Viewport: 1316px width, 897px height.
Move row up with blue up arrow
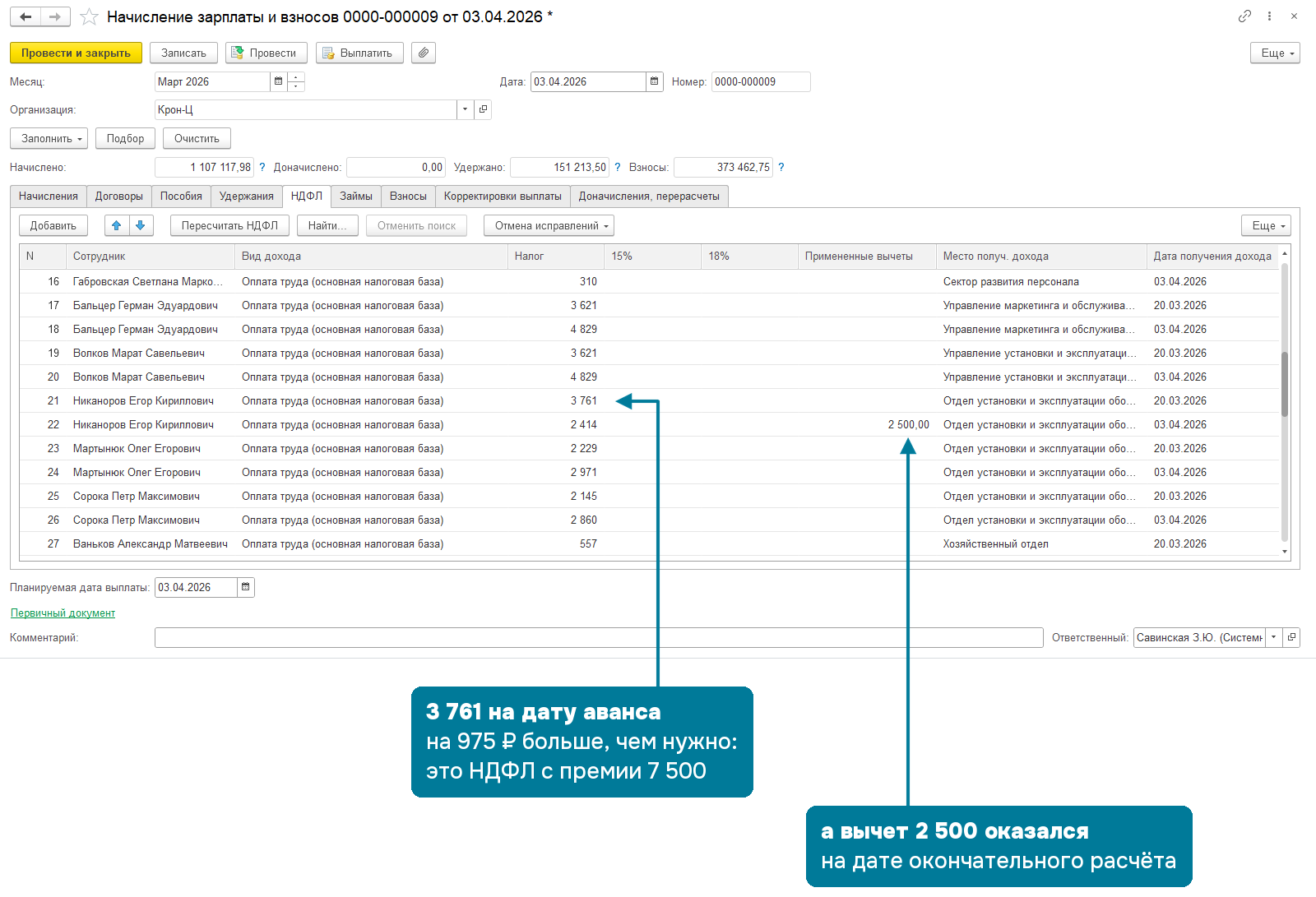(x=117, y=225)
